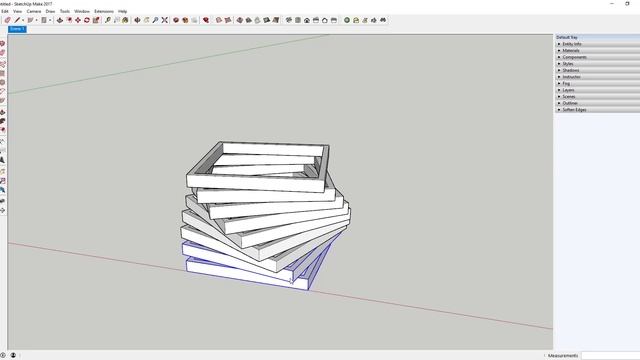Click the Zoom Extents tool

tap(164, 20)
